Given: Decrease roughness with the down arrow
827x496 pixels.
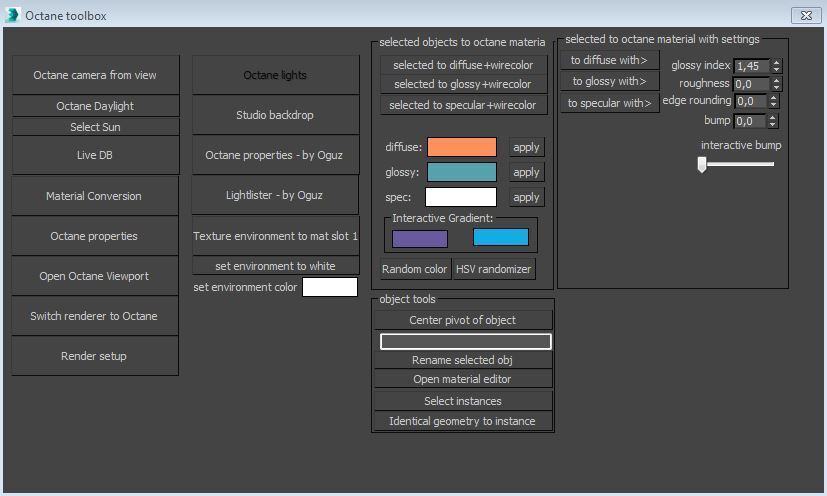Looking at the screenshot, I should click(x=776, y=88).
